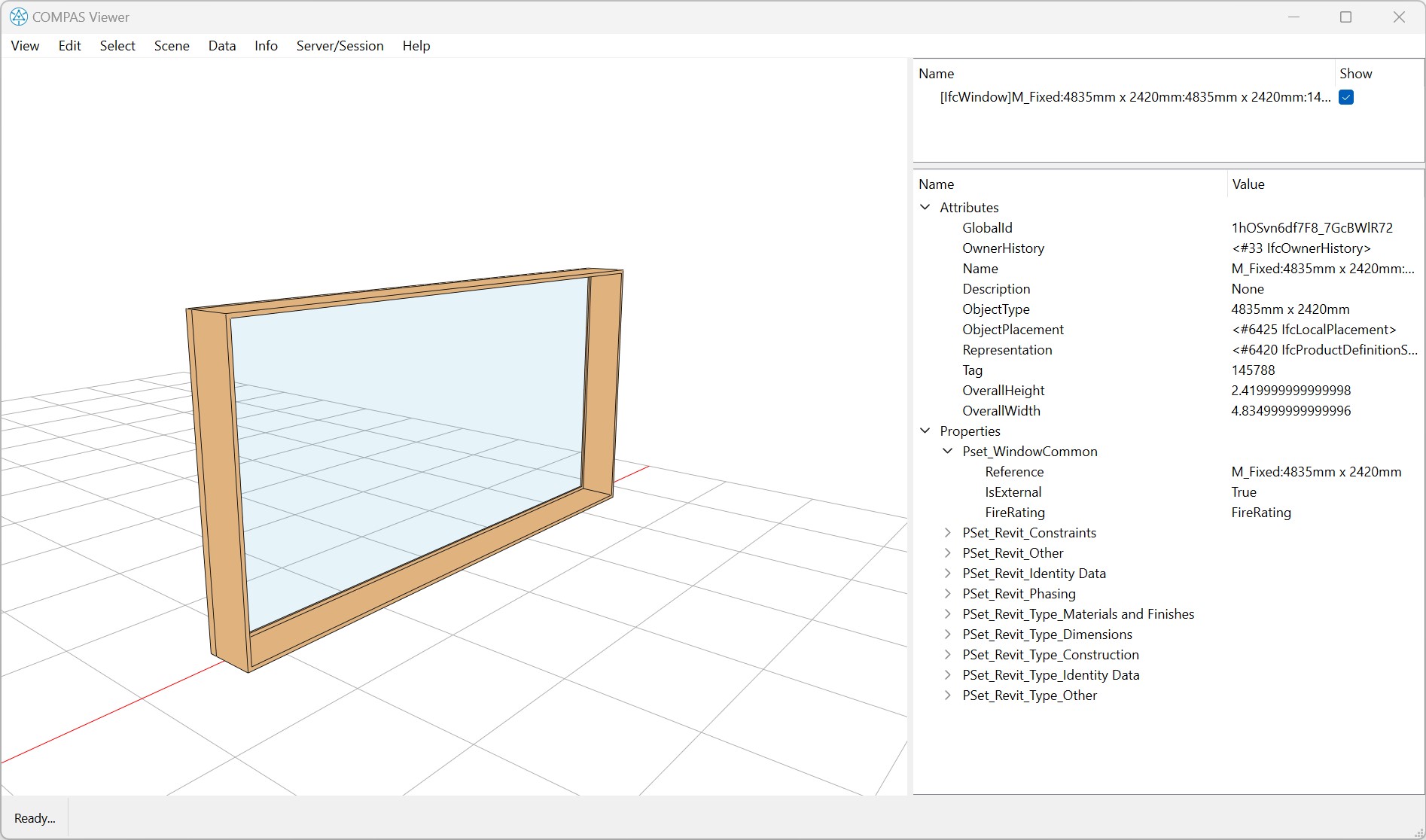
Task: Select the IsExternal property row
Action: point(1013,492)
